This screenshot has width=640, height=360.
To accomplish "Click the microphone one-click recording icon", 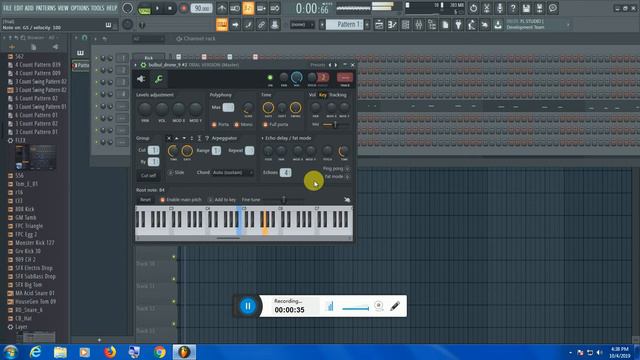I will click(500, 8).
